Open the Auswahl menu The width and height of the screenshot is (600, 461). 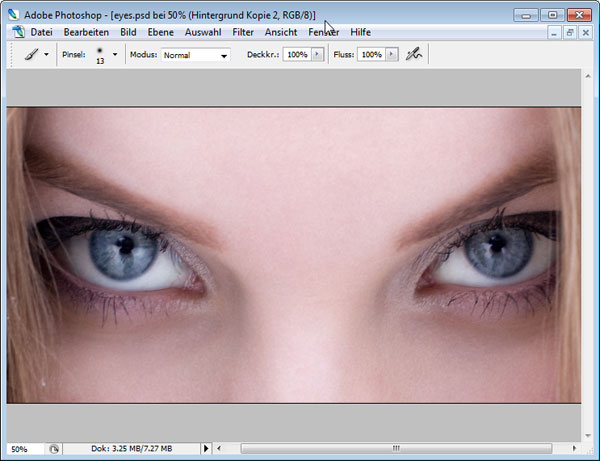pyautogui.click(x=203, y=32)
